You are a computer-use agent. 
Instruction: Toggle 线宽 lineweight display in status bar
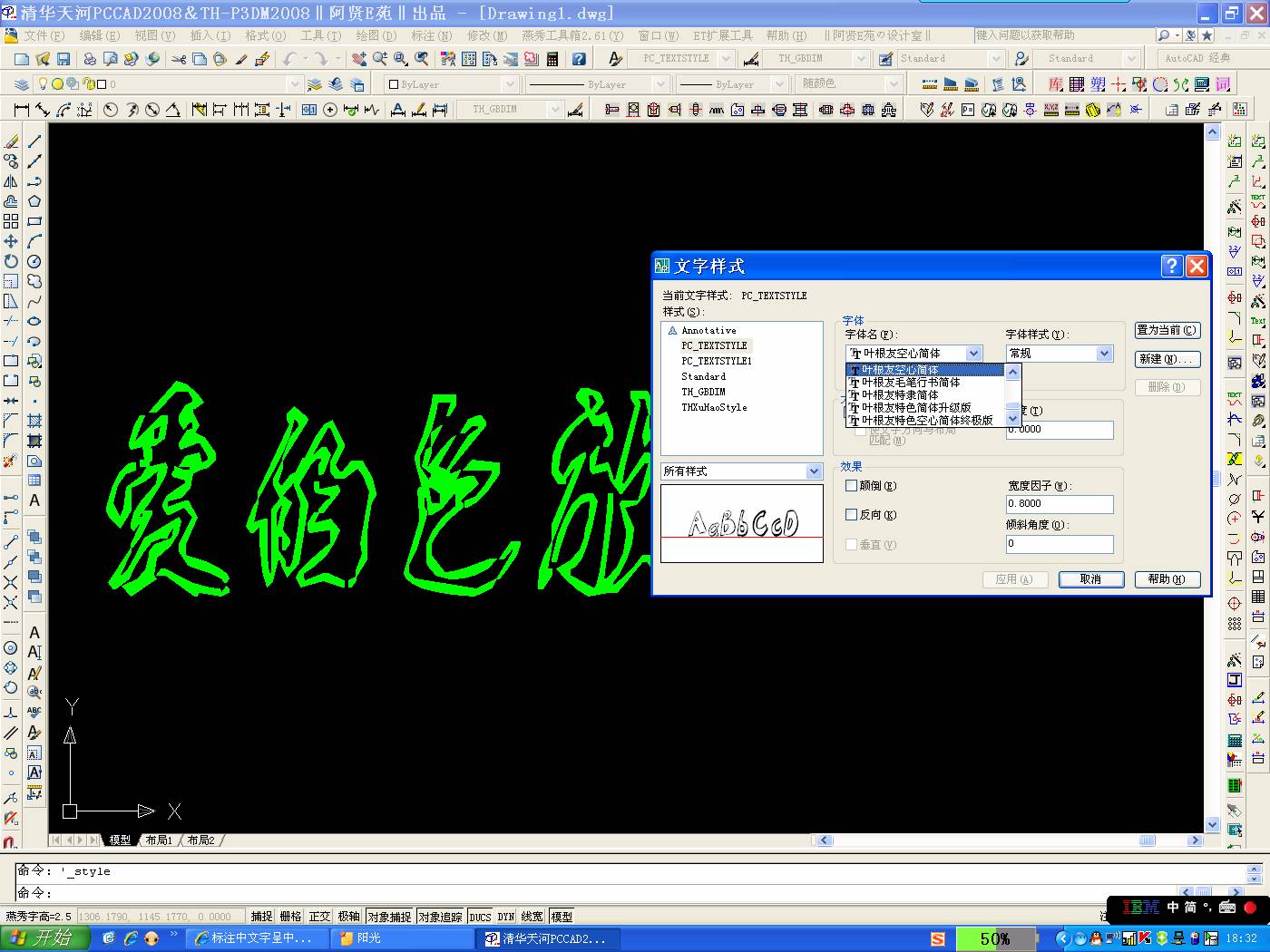(532, 917)
